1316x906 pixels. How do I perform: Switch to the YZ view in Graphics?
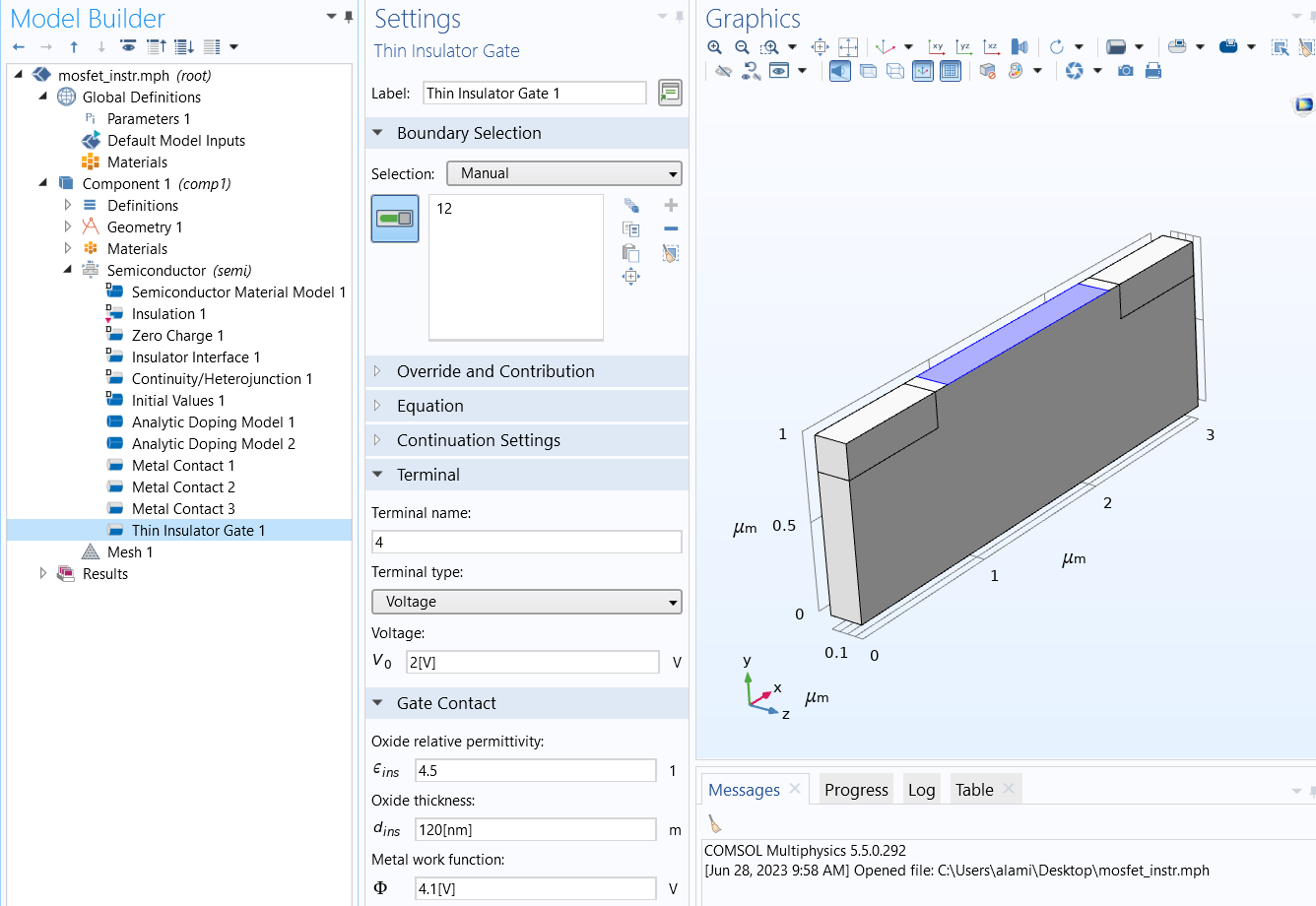coord(963,46)
